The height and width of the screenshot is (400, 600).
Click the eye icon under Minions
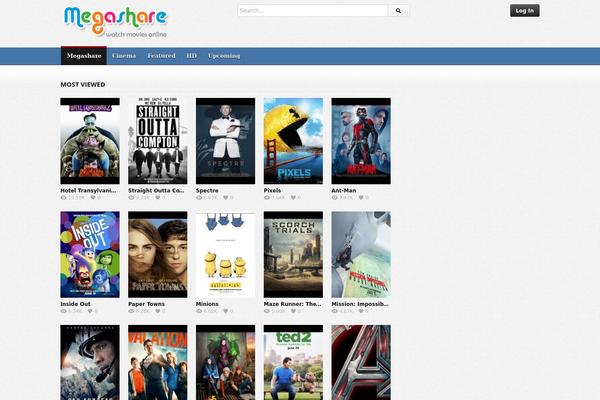[x=199, y=311]
